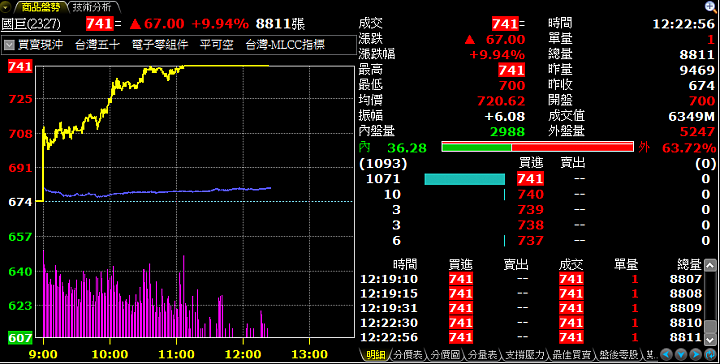This screenshot has width=720, height=364.
Task: Click the 時間 column header in tick list
Action: coord(405,264)
